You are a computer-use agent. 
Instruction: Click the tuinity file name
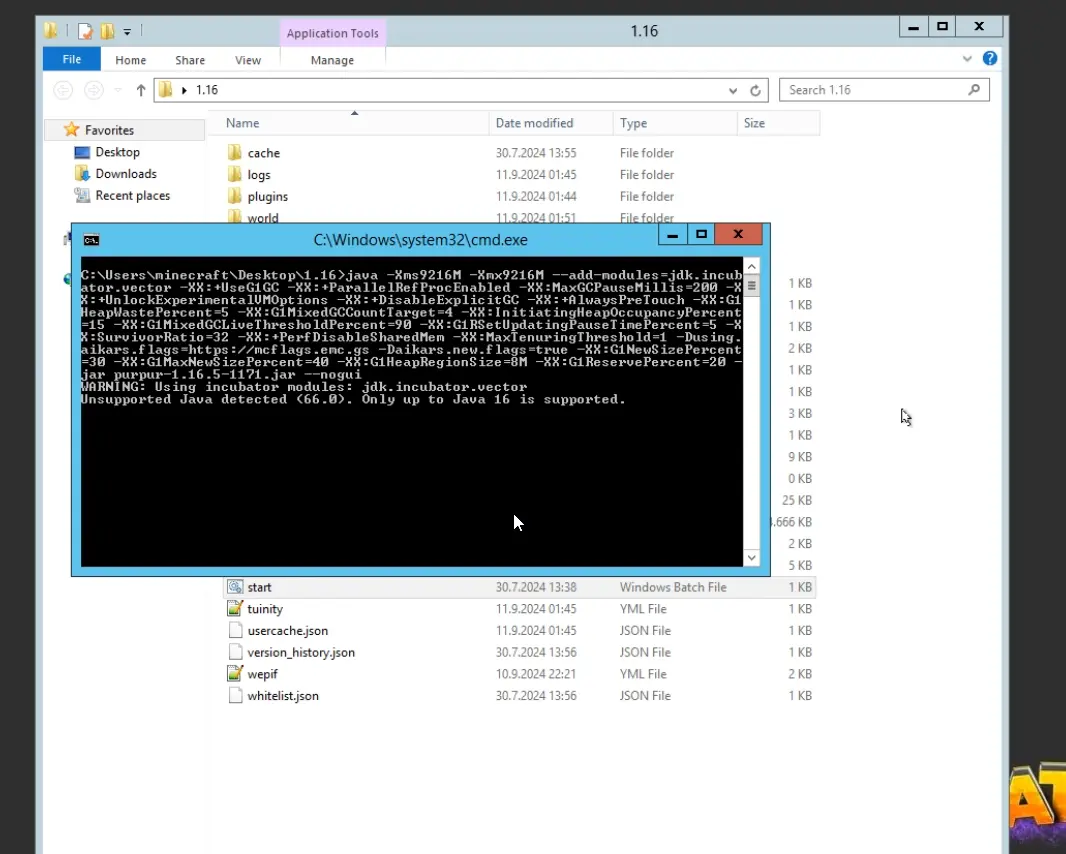264,609
